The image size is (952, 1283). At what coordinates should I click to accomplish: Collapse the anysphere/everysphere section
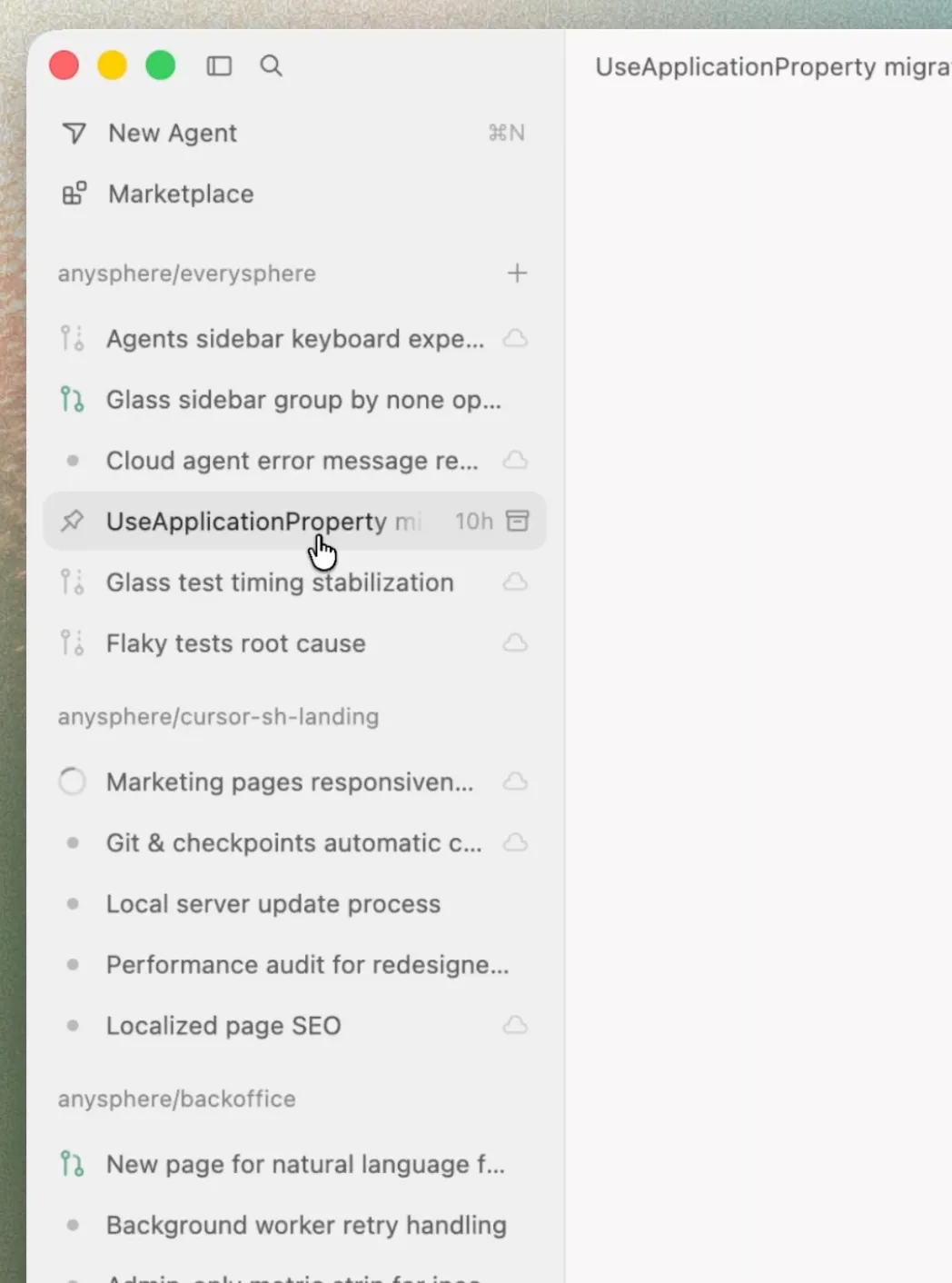tap(187, 273)
